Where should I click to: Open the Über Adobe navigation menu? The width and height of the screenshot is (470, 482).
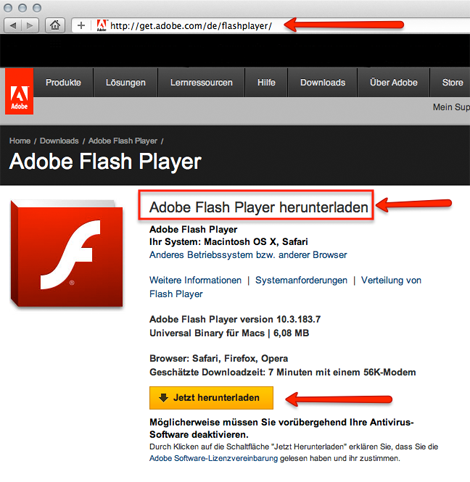394,82
